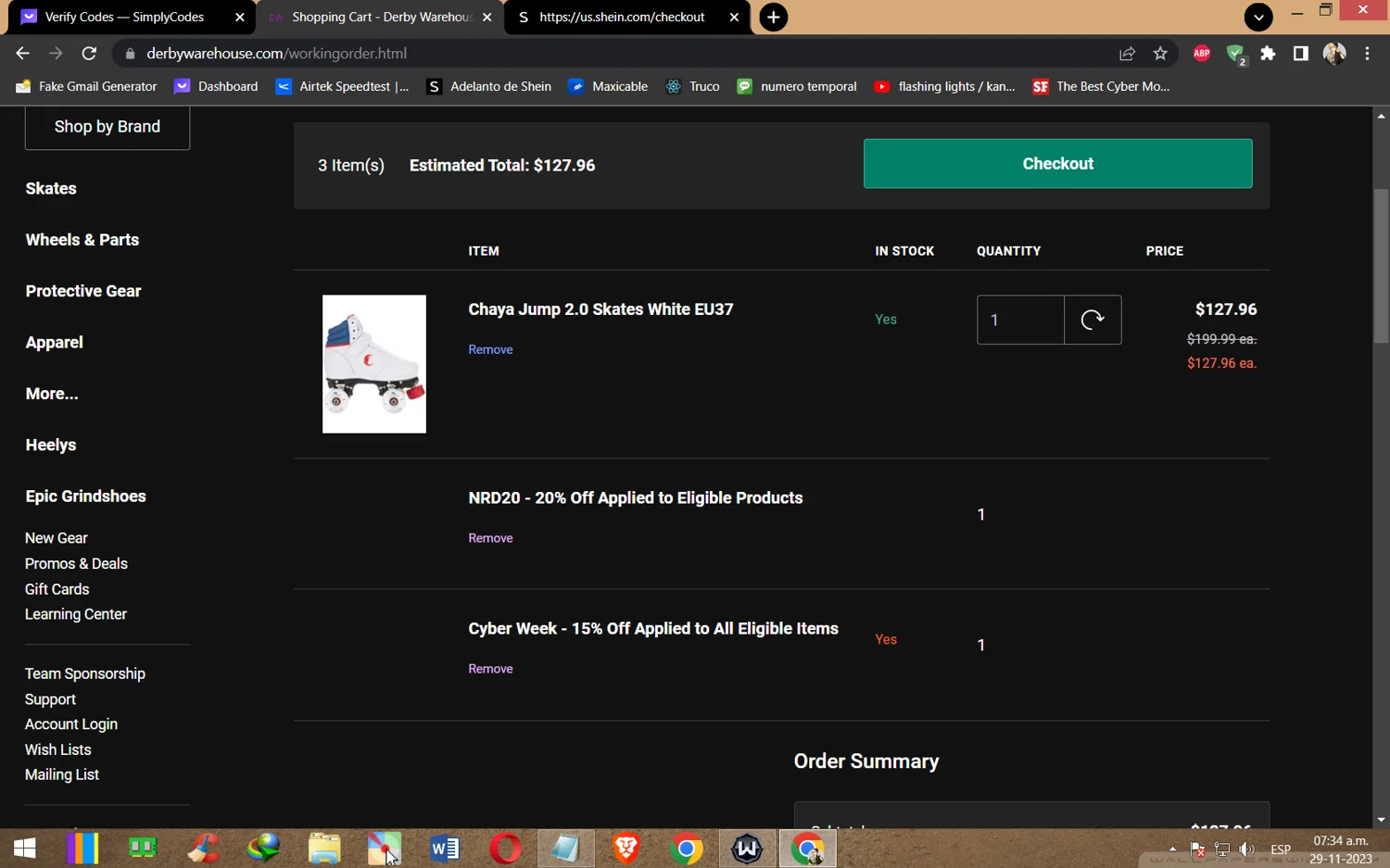
Task: Click the browser forward arrow
Action: click(56, 54)
